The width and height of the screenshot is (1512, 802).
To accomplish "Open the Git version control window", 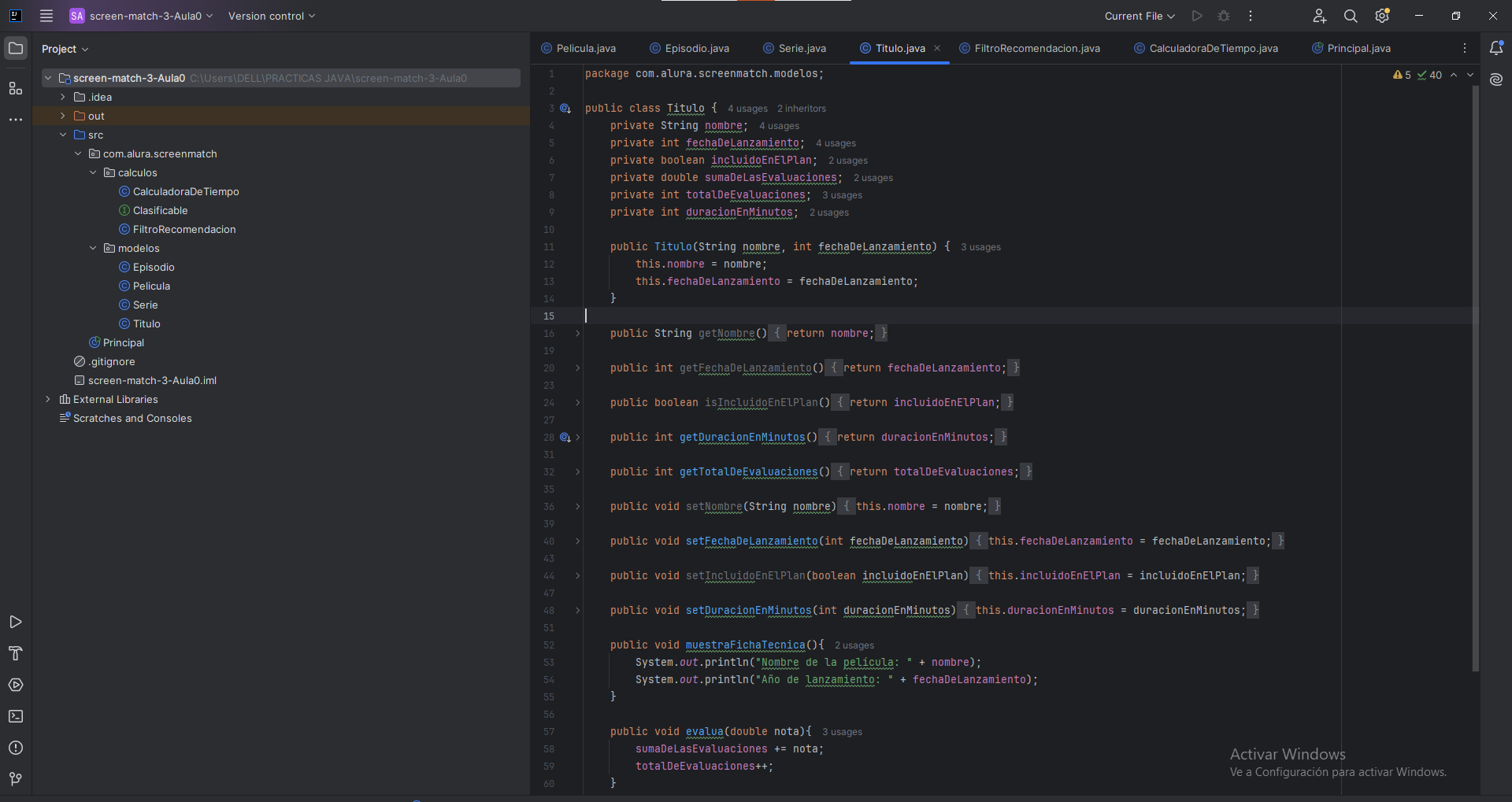I will (x=16, y=779).
